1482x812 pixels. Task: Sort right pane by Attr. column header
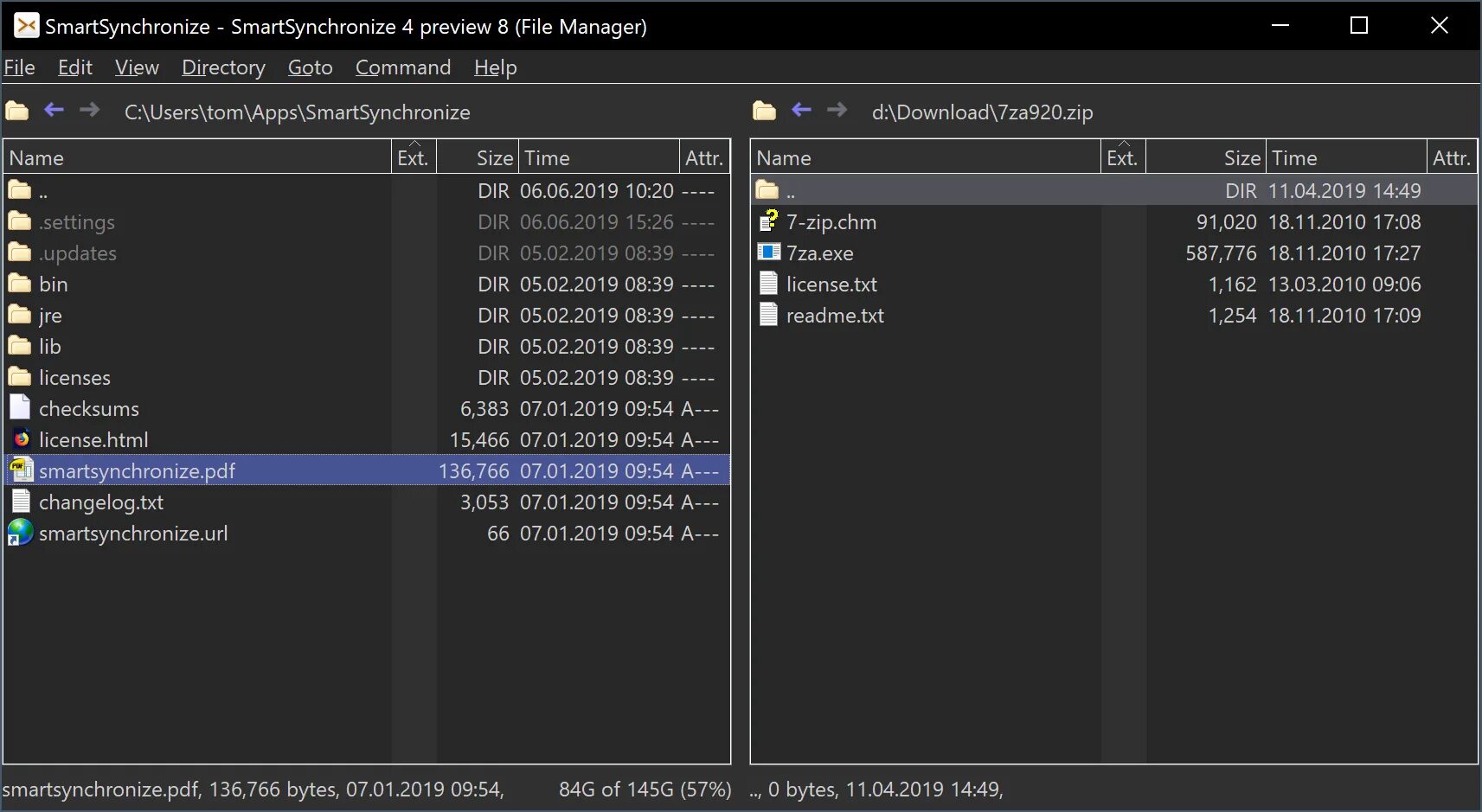pos(1452,157)
